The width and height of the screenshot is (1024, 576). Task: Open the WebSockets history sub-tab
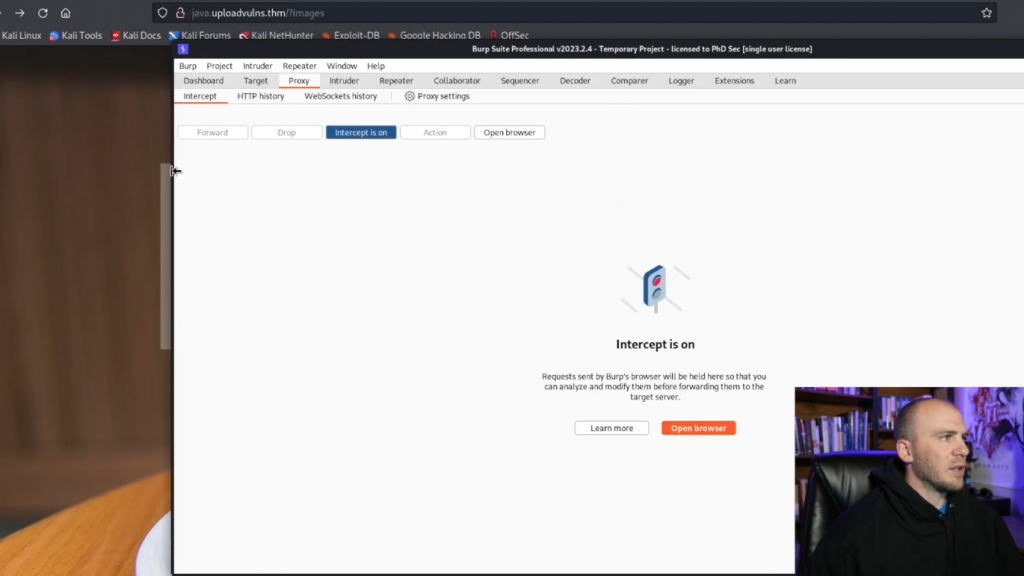coord(340,96)
